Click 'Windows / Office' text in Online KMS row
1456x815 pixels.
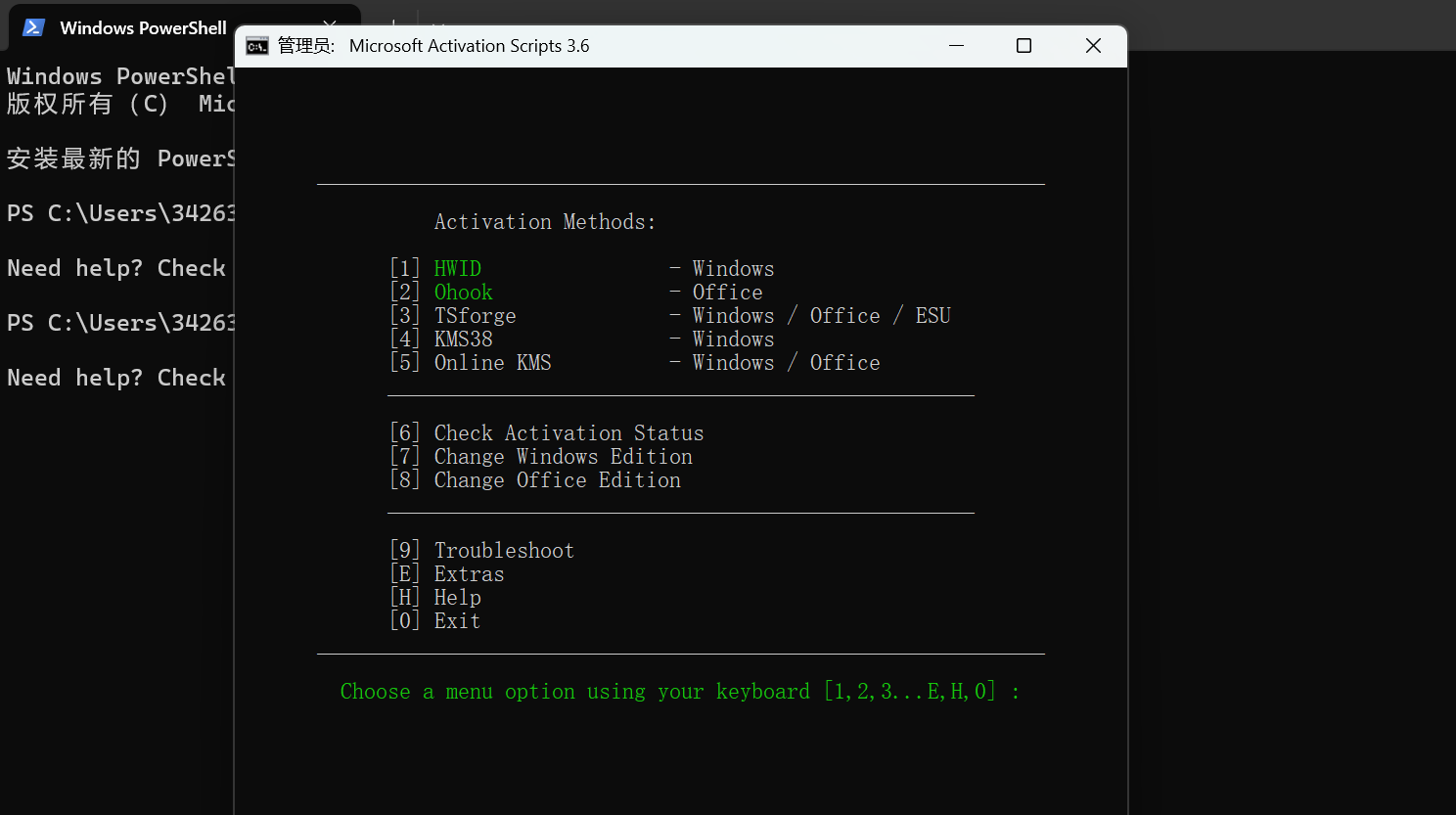click(x=787, y=362)
